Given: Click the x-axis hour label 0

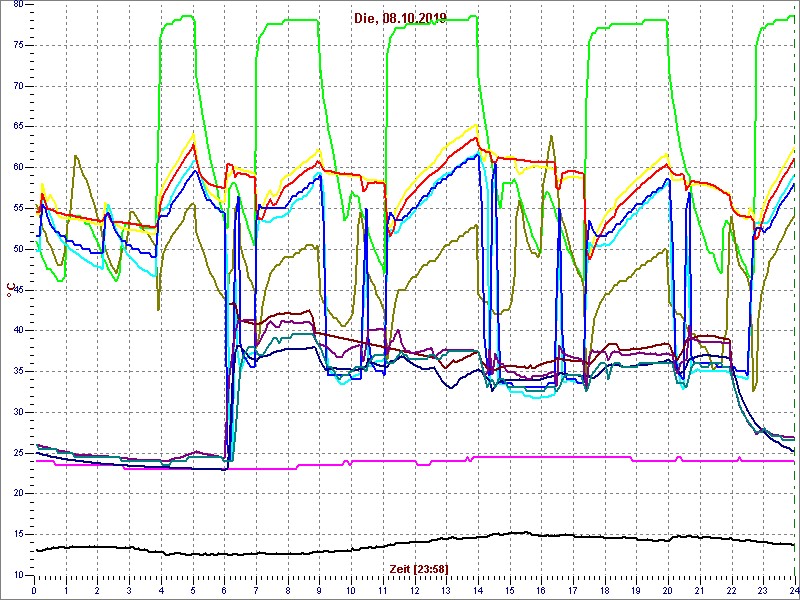Looking at the screenshot, I should [x=35, y=590].
